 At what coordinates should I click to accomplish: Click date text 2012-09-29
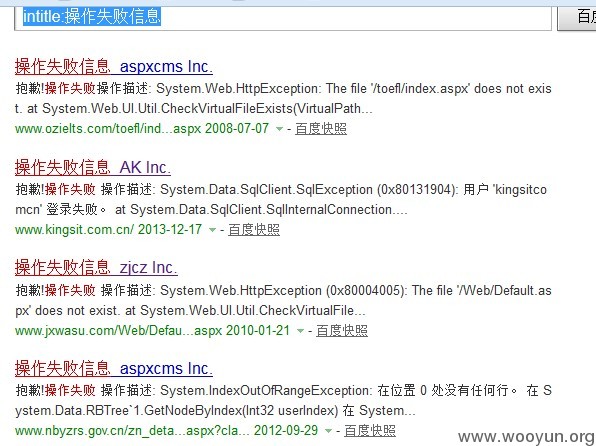(286, 431)
